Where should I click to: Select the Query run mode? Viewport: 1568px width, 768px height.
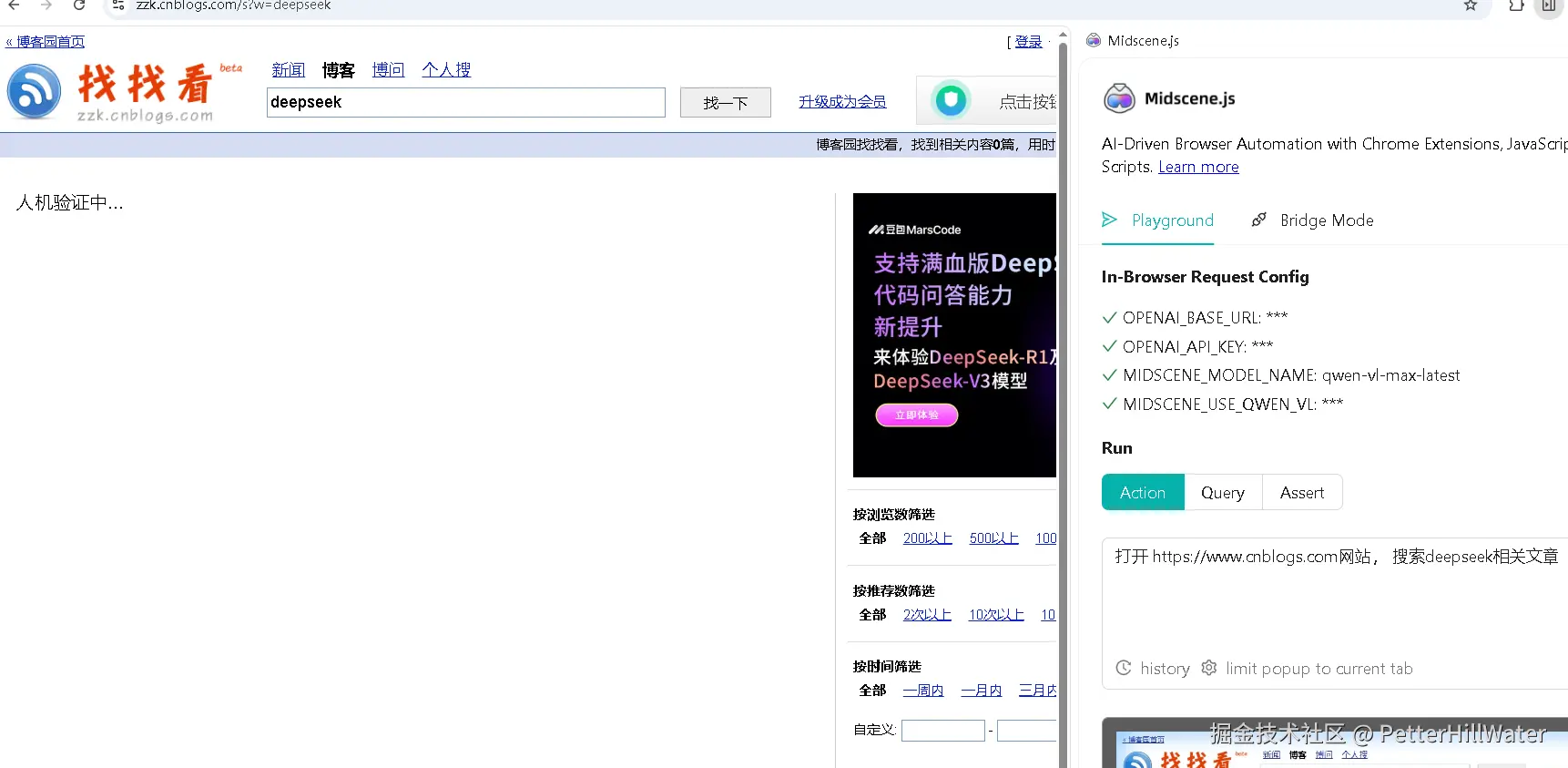click(x=1223, y=492)
